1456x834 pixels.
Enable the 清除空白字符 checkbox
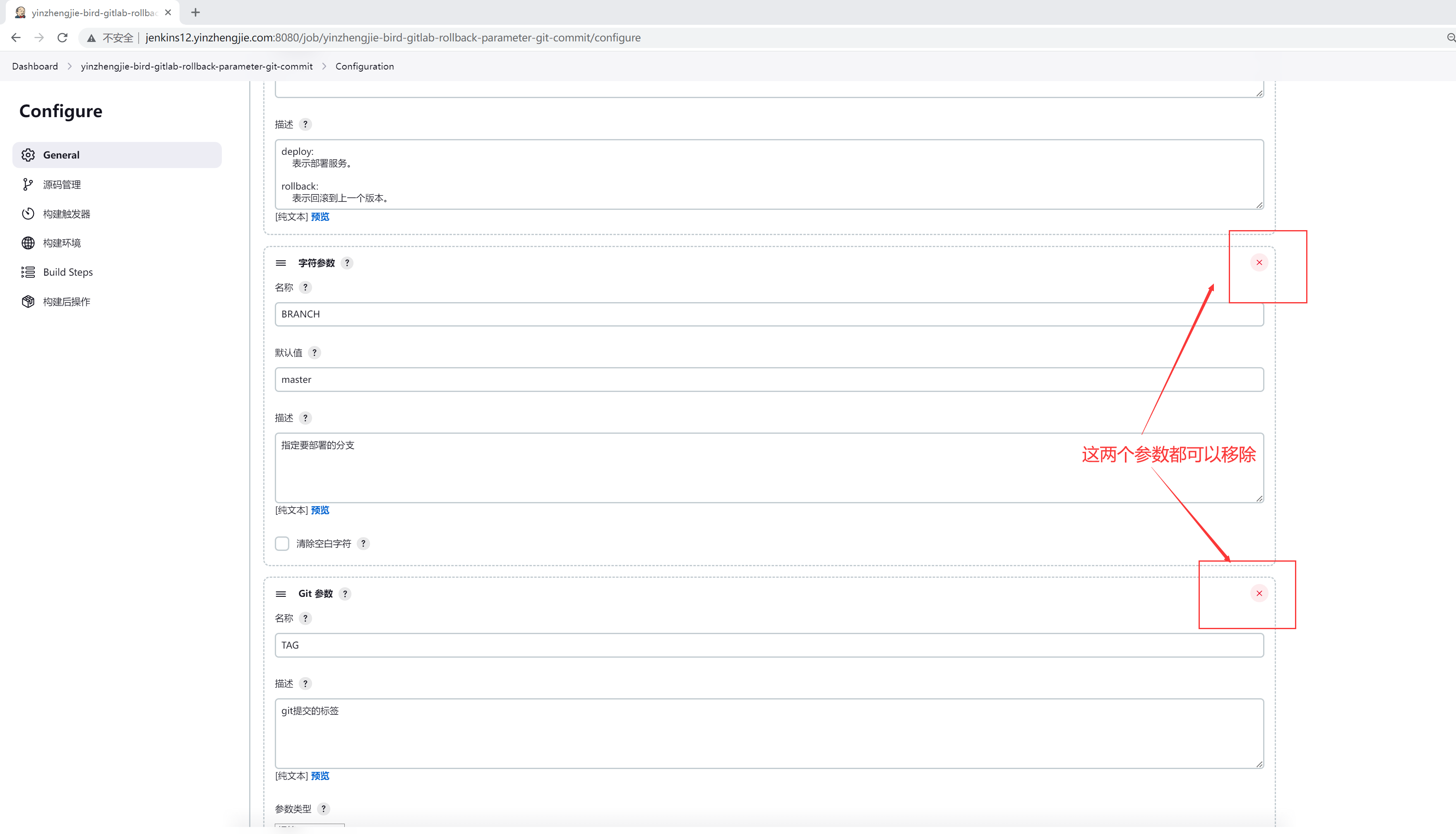pos(282,543)
